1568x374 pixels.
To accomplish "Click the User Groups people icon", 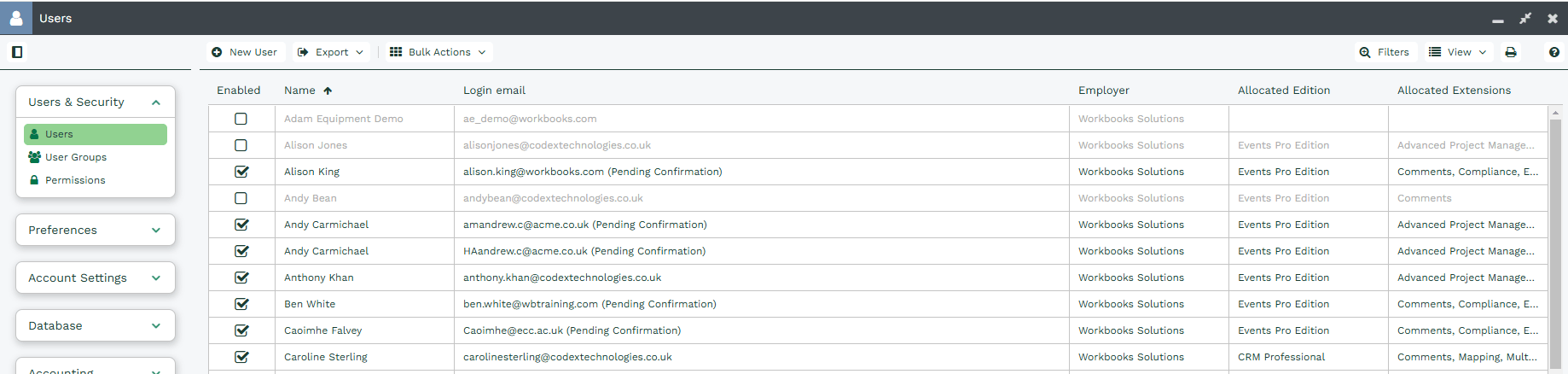I will coord(35,157).
